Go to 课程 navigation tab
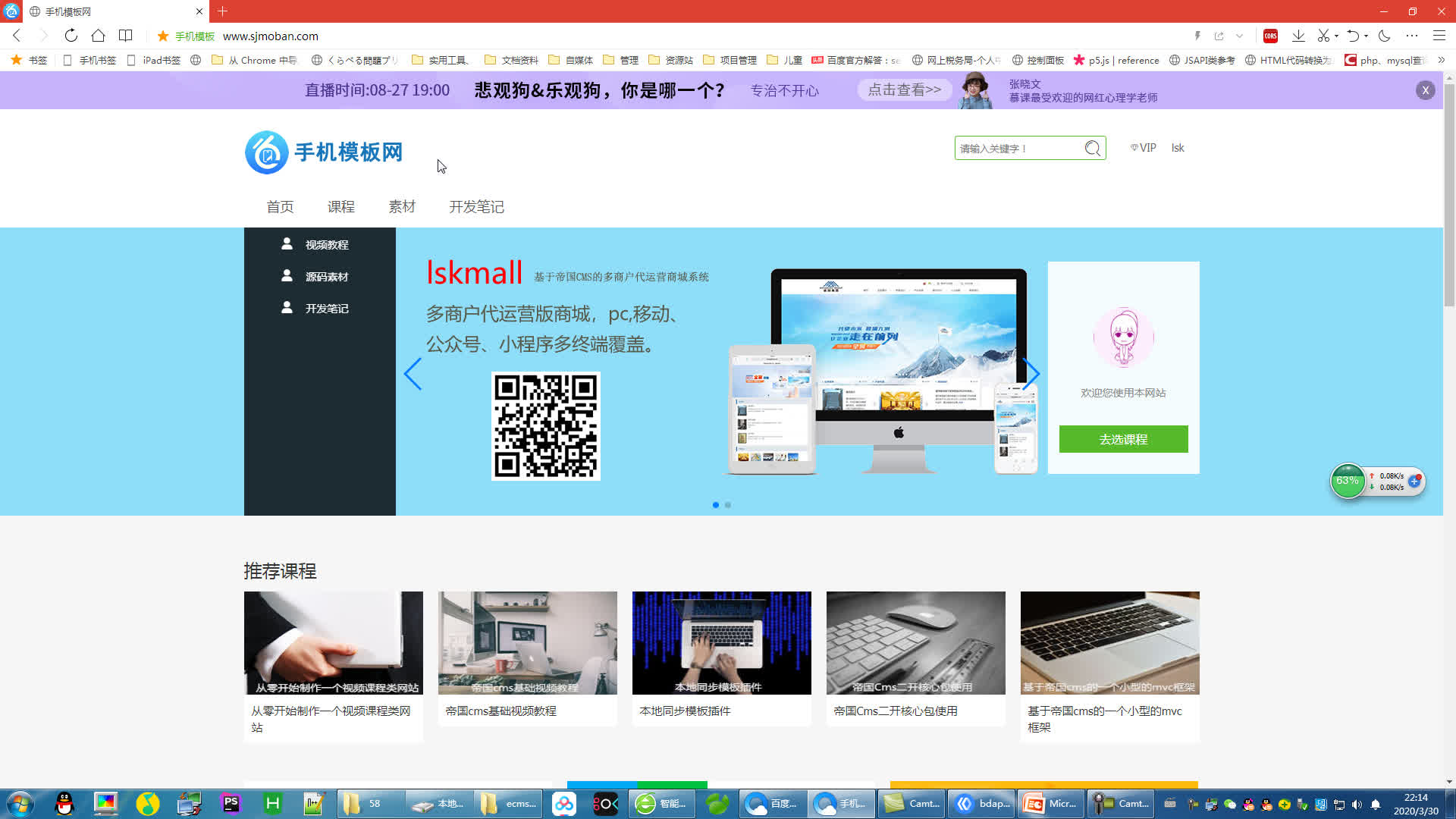This screenshot has height=819, width=1456. click(x=341, y=206)
